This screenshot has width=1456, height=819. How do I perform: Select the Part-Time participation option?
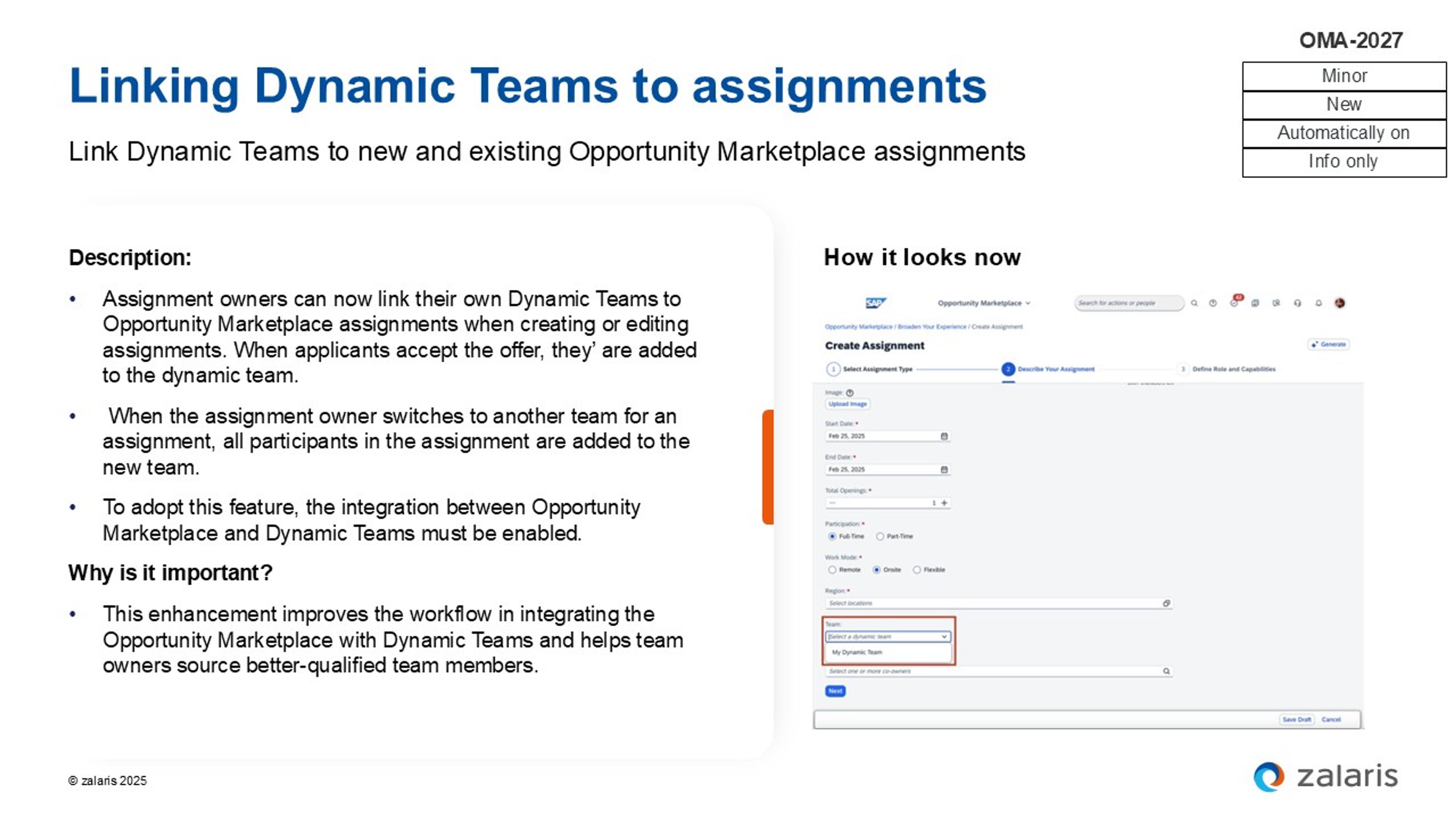880,537
